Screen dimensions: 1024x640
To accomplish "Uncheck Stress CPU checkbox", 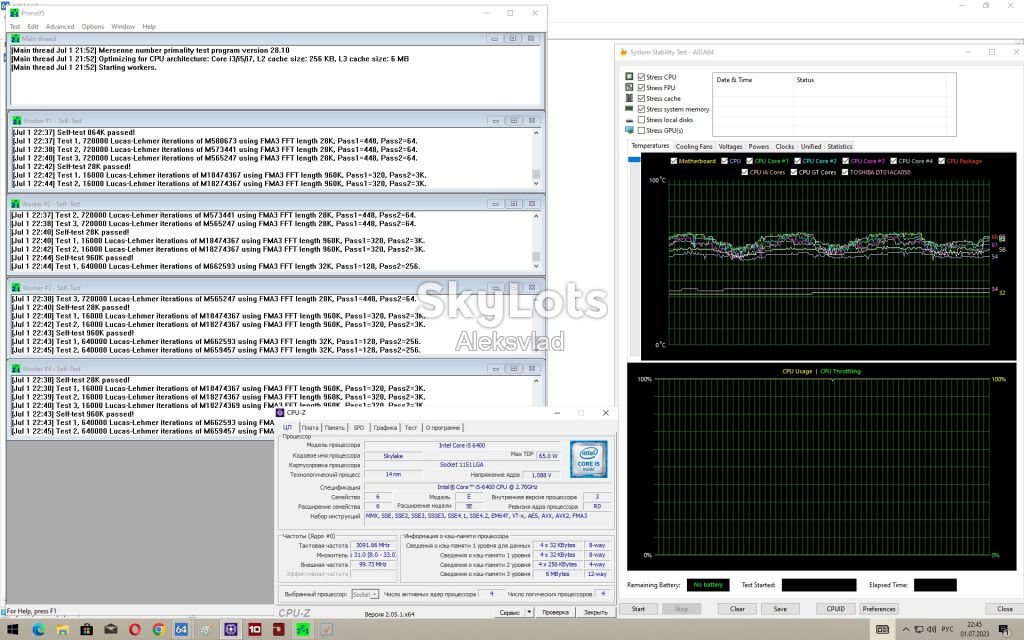I will [641, 77].
